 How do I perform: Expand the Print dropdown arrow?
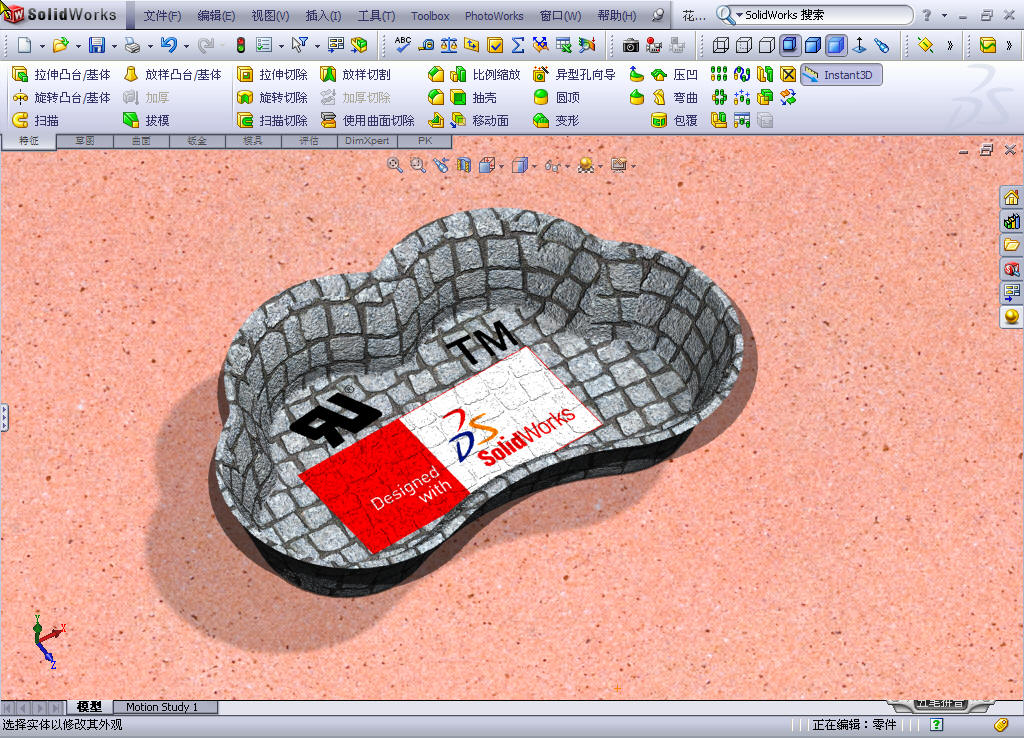150,46
